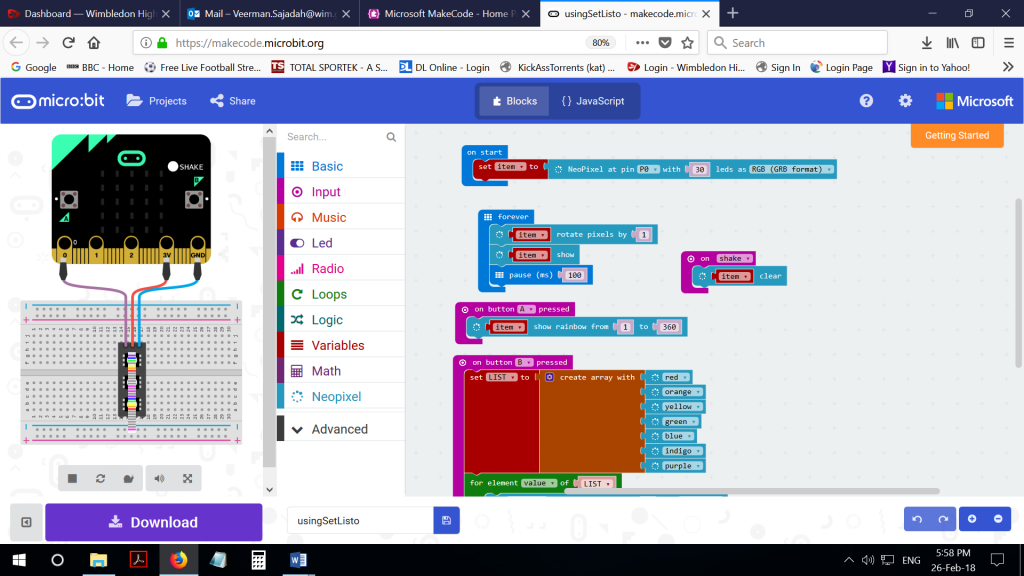Screen dimensions: 1024x576
Task: Reload the MakeCode page
Action: click(69, 43)
